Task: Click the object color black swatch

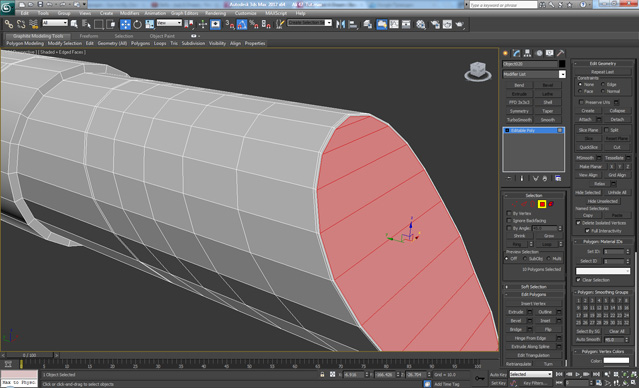Action: click(562, 64)
